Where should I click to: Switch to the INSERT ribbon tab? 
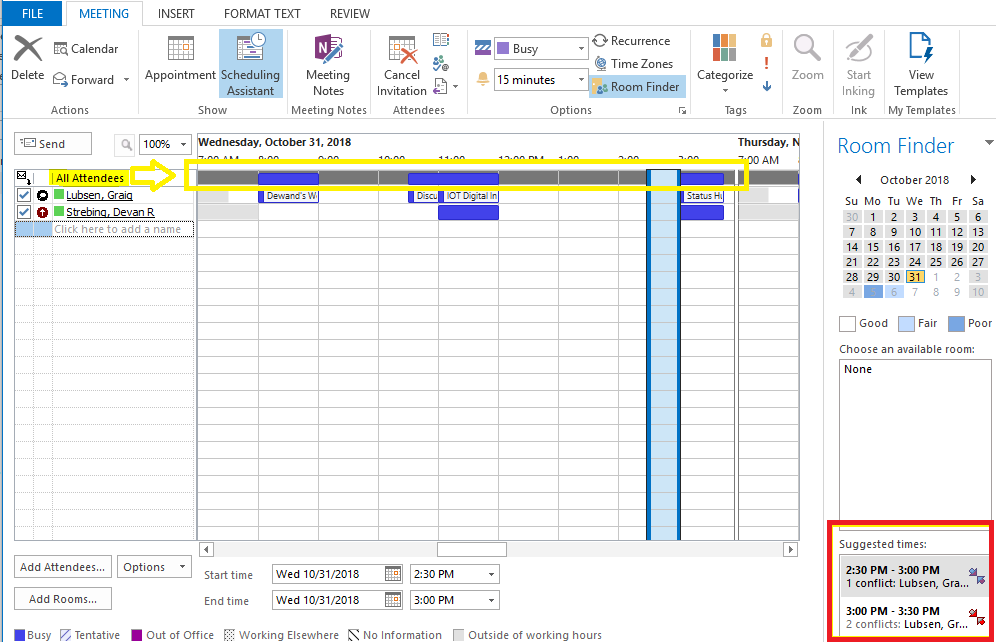click(x=176, y=14)
